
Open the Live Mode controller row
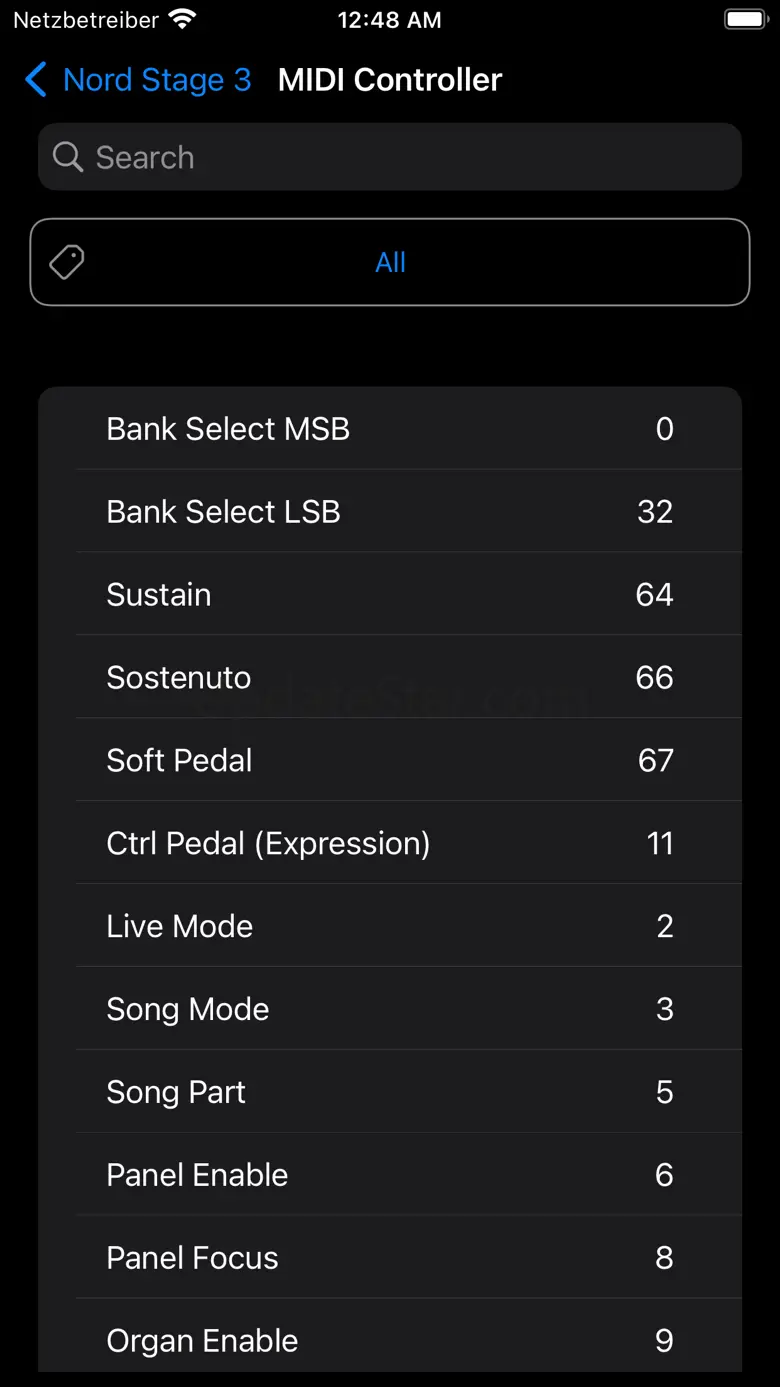(x=390, y=927)
